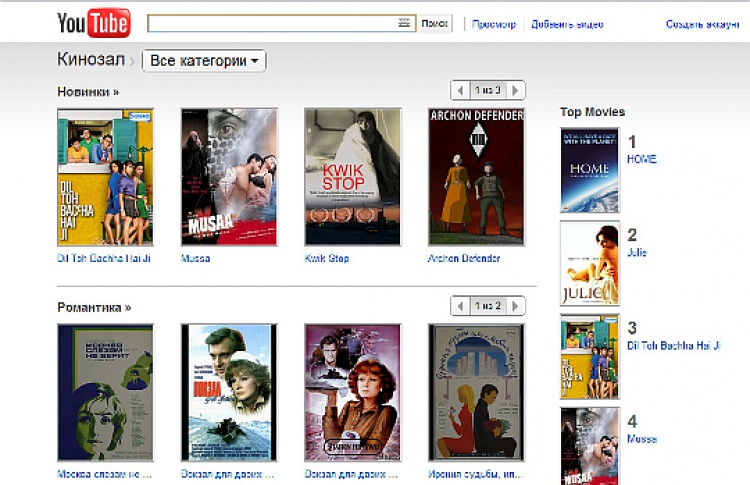Image resolution: width=750 pixels, height=485 pixels.
Task: Open the Musaa poster in Новинки
Action: click(x=229, y=177)
